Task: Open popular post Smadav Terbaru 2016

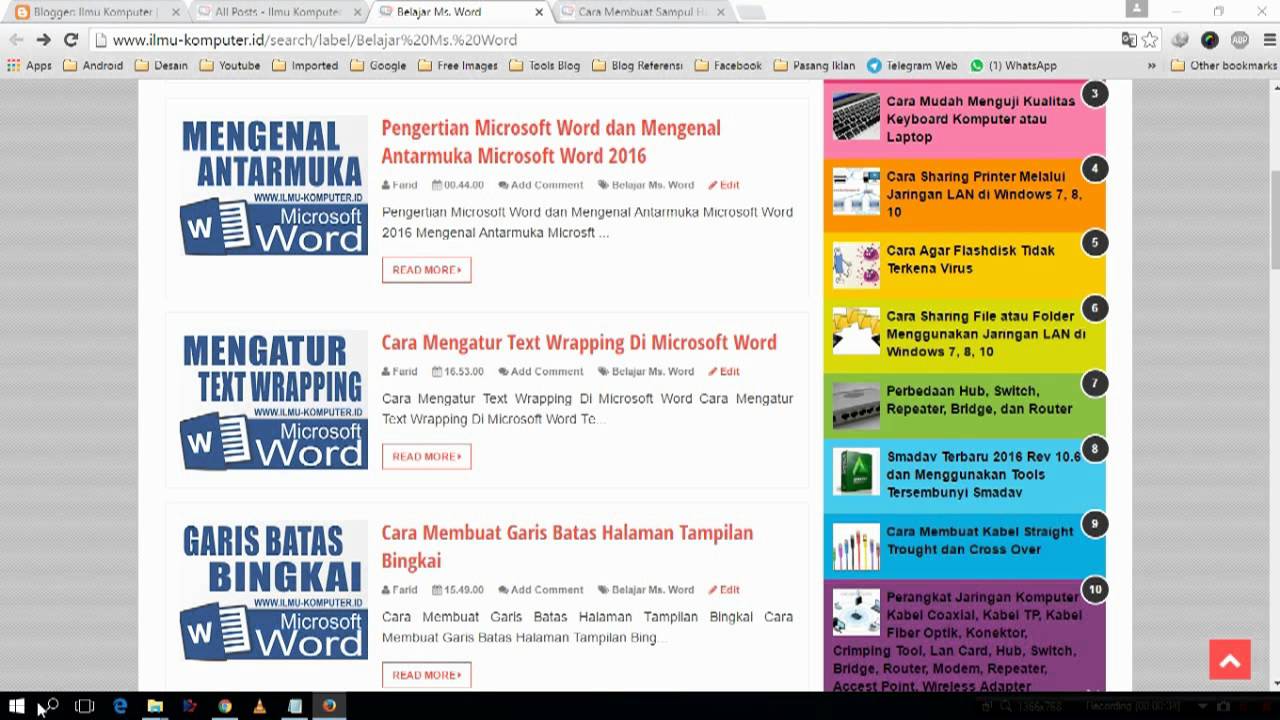Action: pyautogui.click(x=984, y=475)
